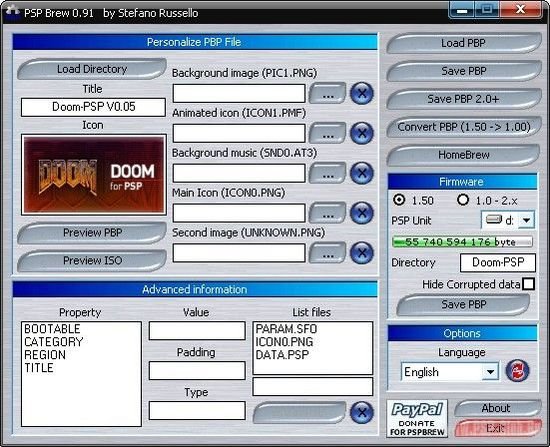This screenshot has height=447, width=550.
Task: Browse for Main Icon ICON0.PNG file
Action: tap(327, 213)
